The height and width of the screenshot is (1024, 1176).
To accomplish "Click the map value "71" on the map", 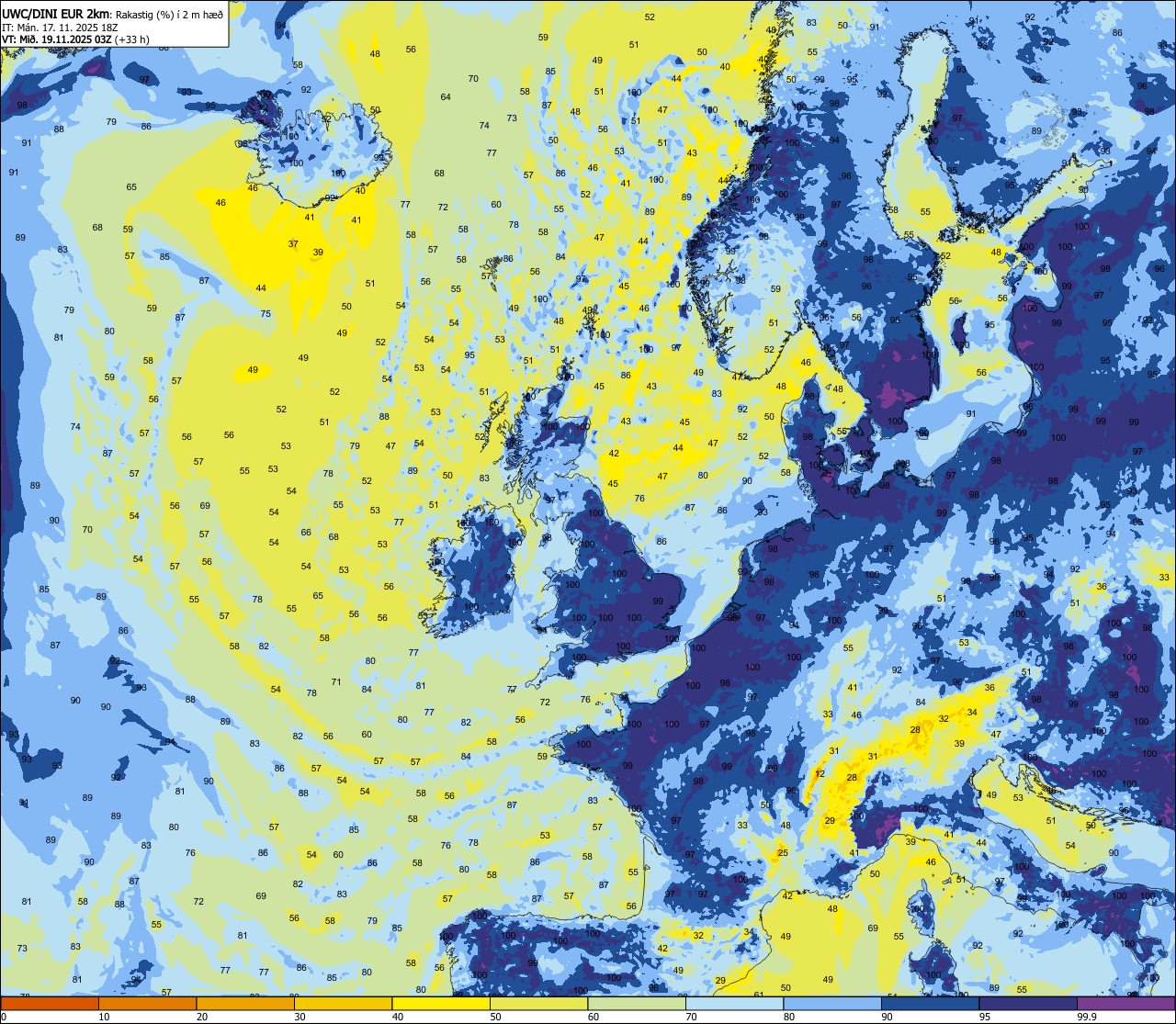I will 336,681.
